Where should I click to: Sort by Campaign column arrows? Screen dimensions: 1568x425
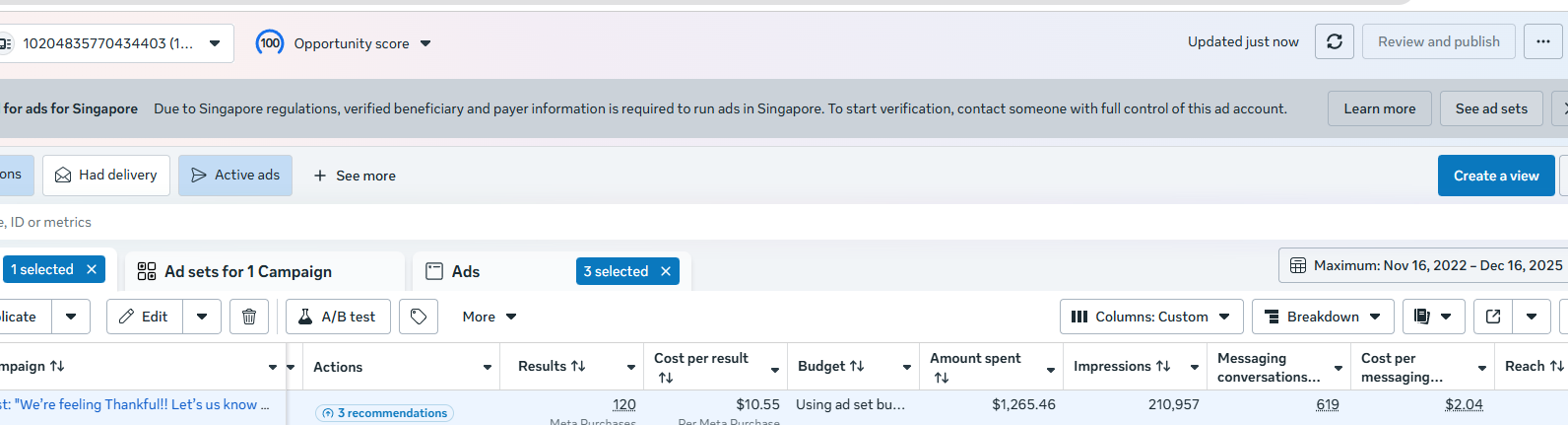coord(57,366)
